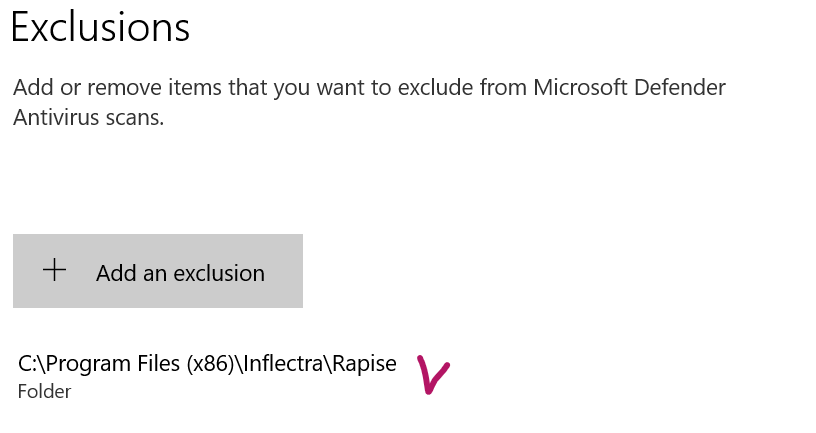Click the Antivirus scans text line
Image resolution: width=816 pixels, height=433 pixels.
(88, 118)
